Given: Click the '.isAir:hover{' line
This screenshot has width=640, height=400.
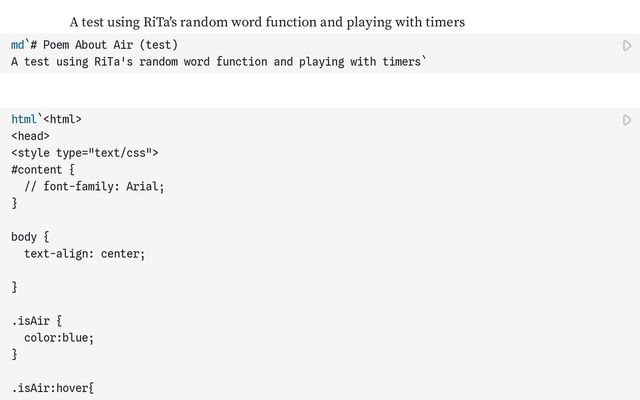Looking at the screenshot, I should pyautogui.click(x=53, y=388).
